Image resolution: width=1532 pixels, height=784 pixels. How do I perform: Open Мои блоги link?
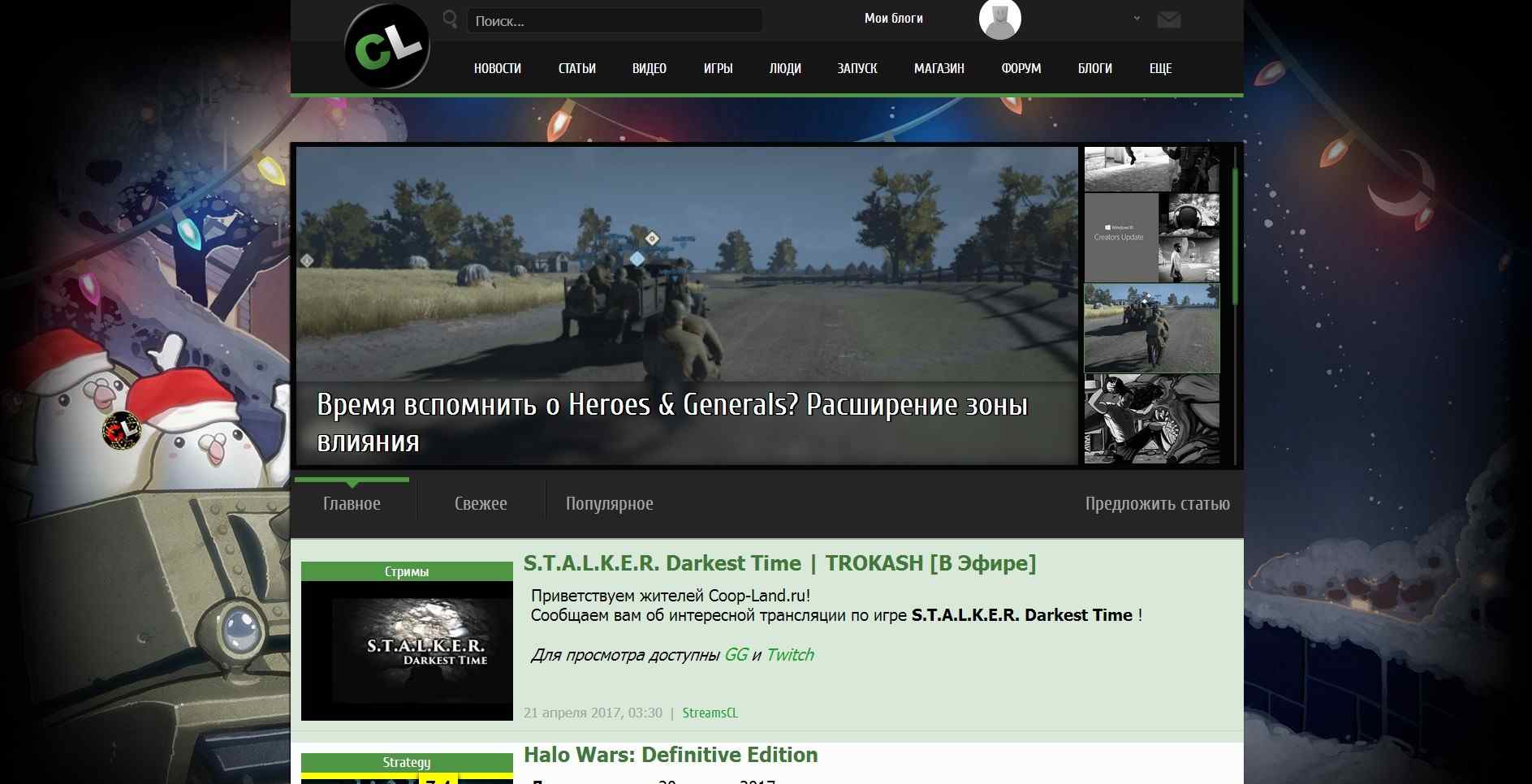click(x=894, y=19)
